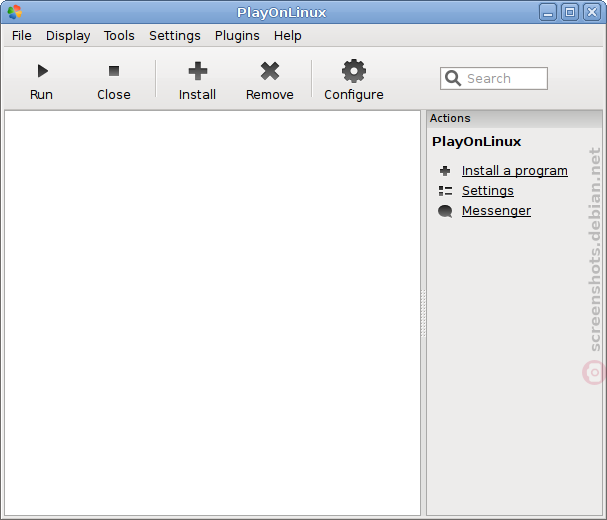607x520 pixels.
Task: Open the Settings link in Actions panel
Action: [x=488, y=191]
